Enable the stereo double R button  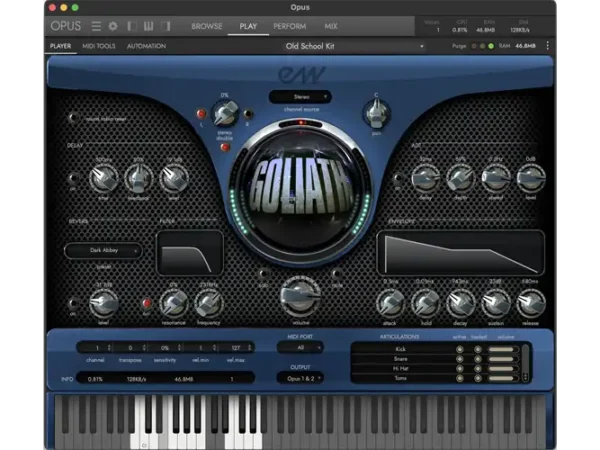[x=248, y=114]
